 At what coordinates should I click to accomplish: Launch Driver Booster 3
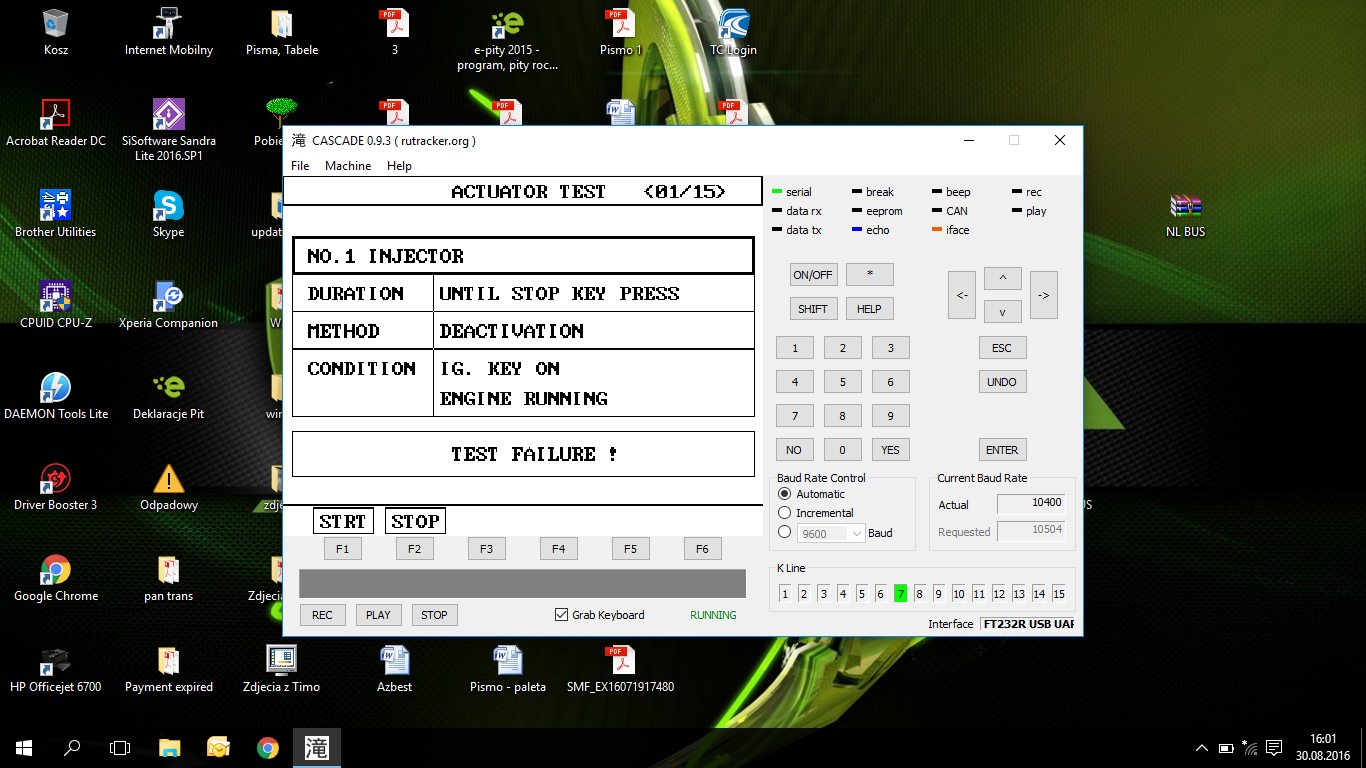pyautogui.click(x=56, y=487)
